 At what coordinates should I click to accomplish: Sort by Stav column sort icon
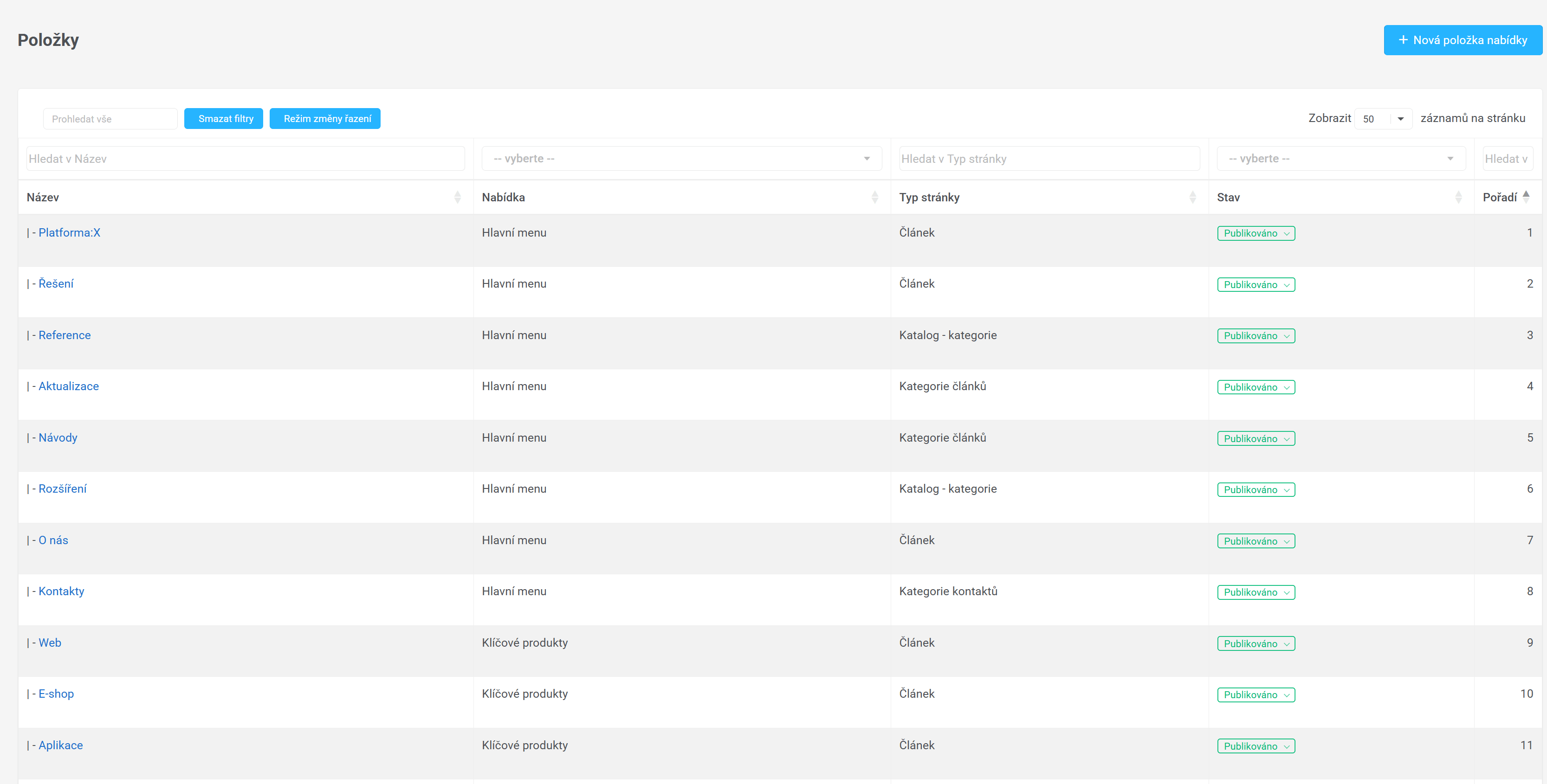1458,198
